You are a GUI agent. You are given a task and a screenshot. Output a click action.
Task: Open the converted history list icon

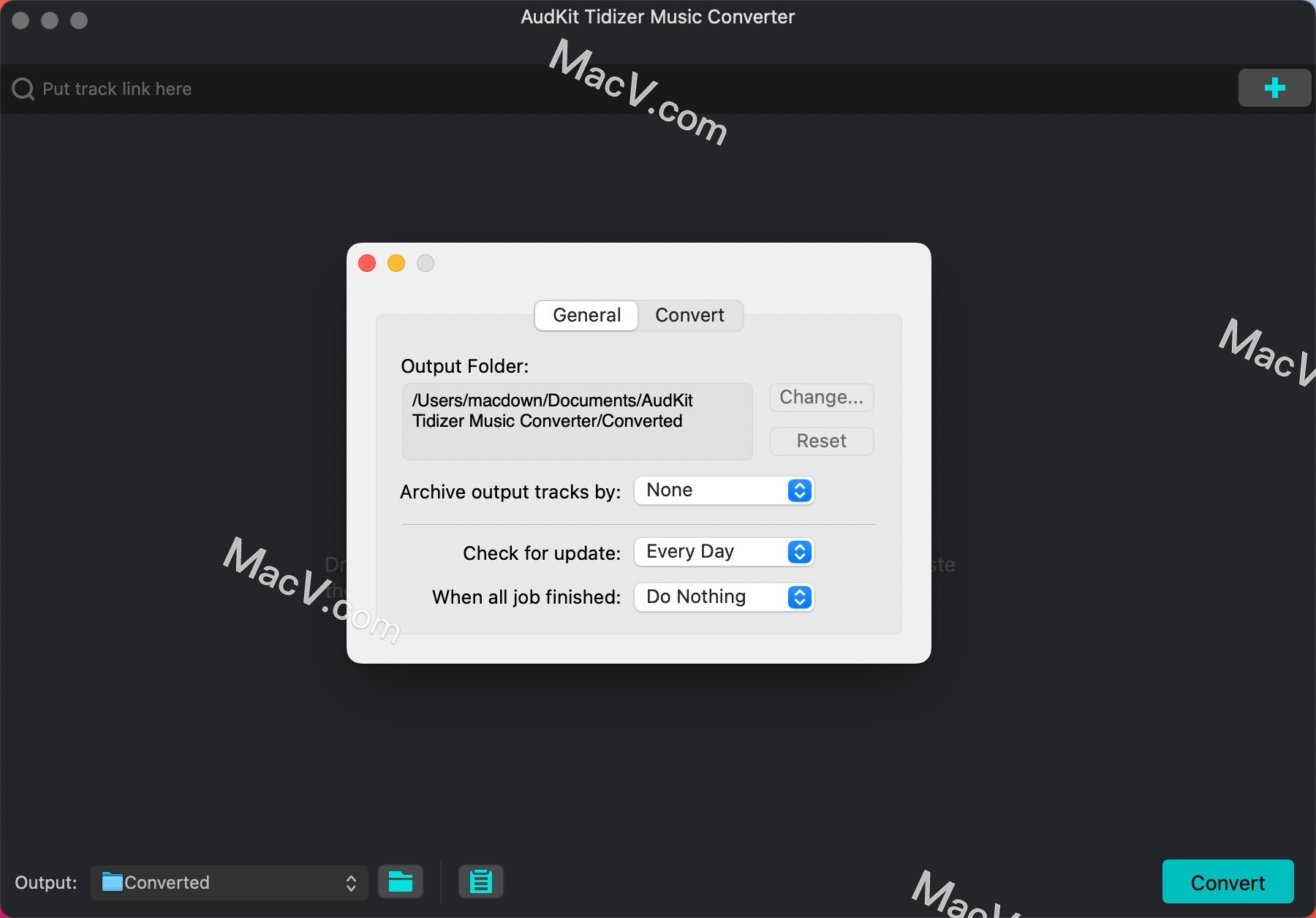pyautogui.click(x=480, y=882)
